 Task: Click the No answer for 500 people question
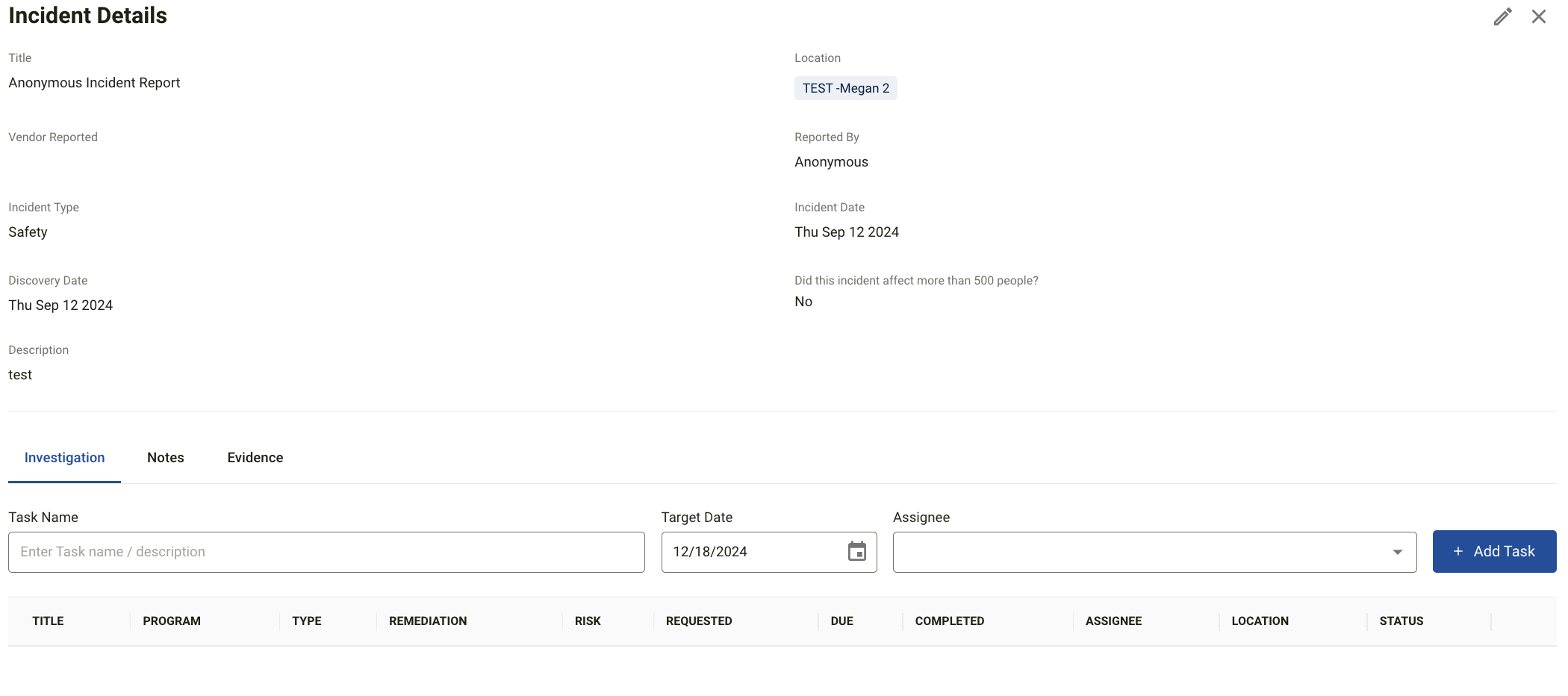click(803, 302)
